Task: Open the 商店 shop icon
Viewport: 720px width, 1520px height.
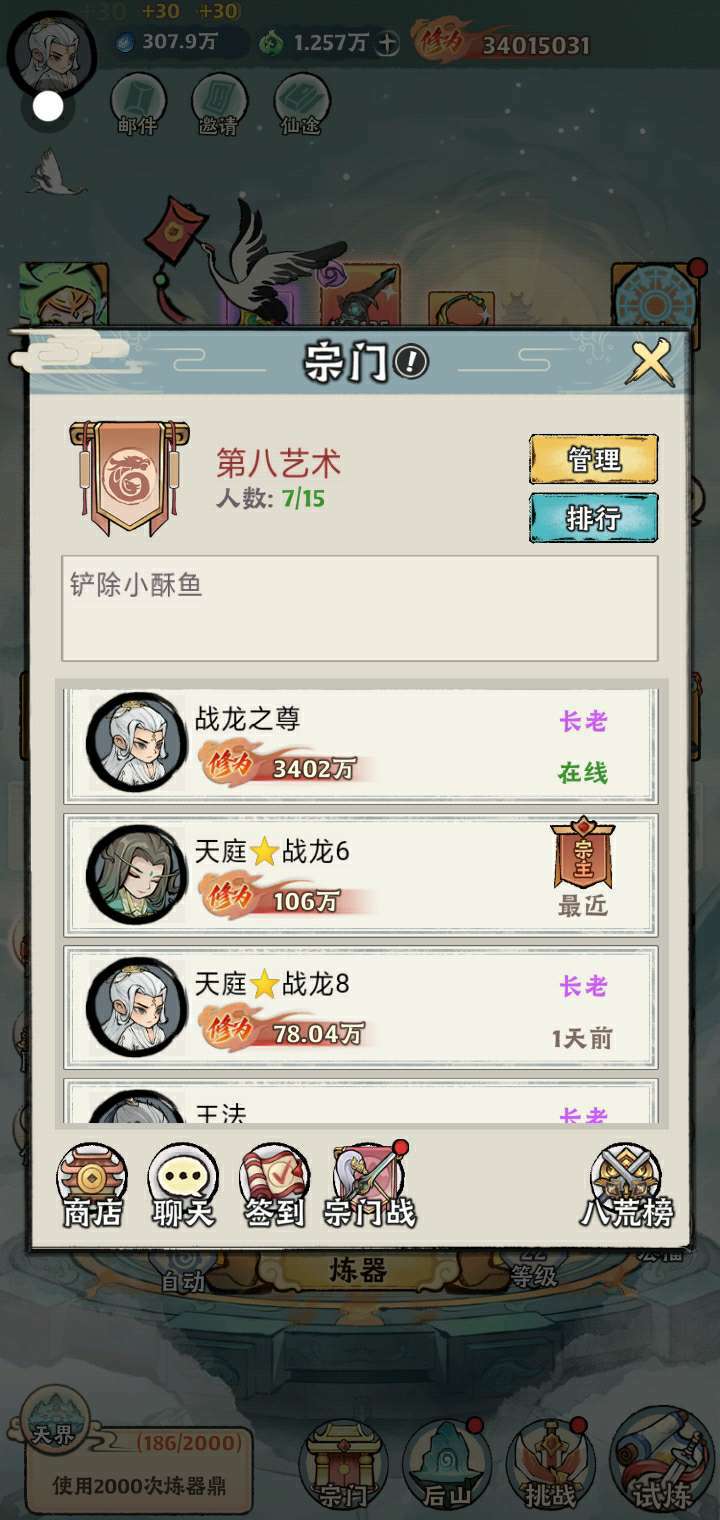Action: (x=92, y=1186)
